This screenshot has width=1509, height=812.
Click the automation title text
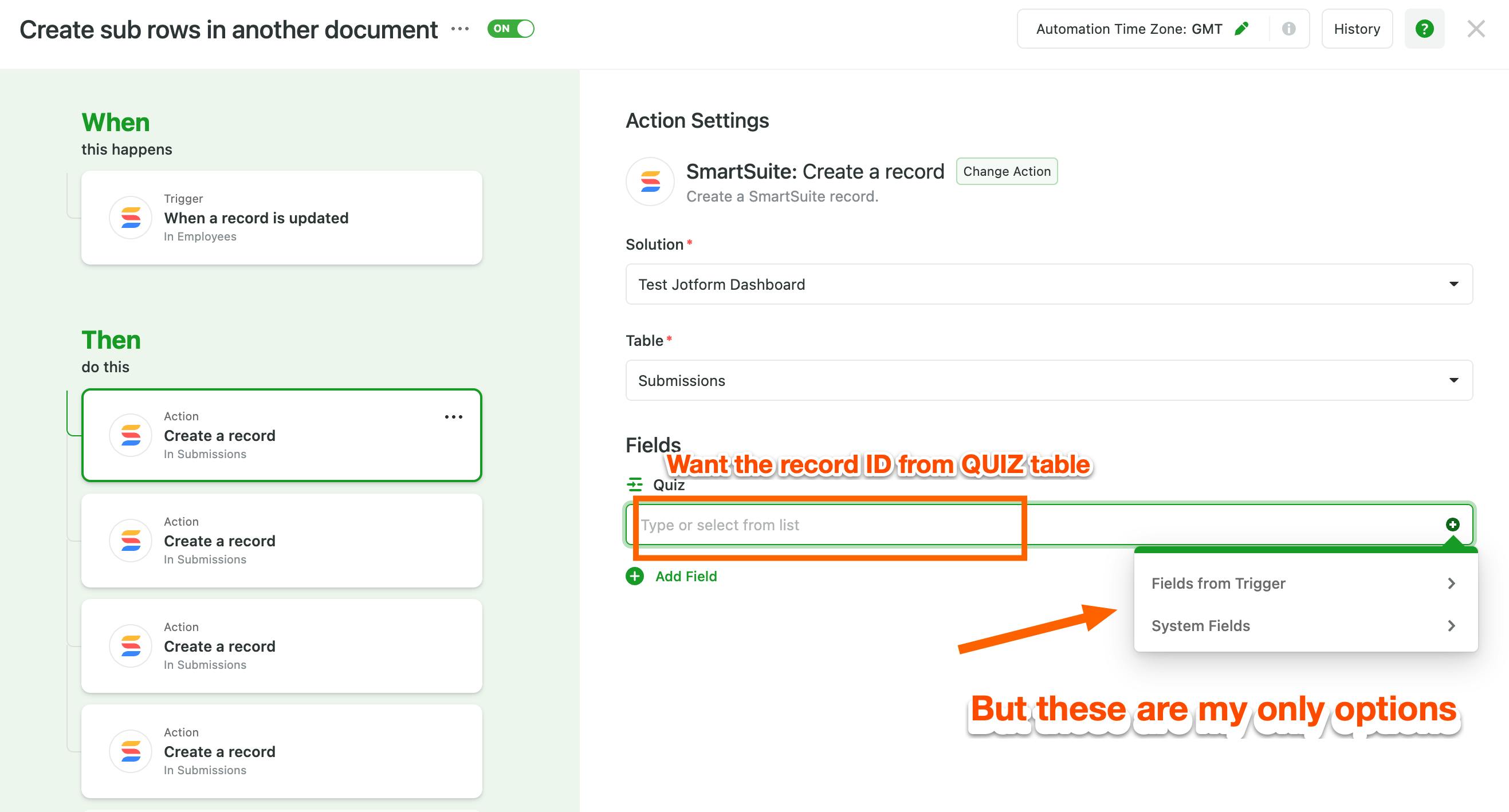pos(229,29)
